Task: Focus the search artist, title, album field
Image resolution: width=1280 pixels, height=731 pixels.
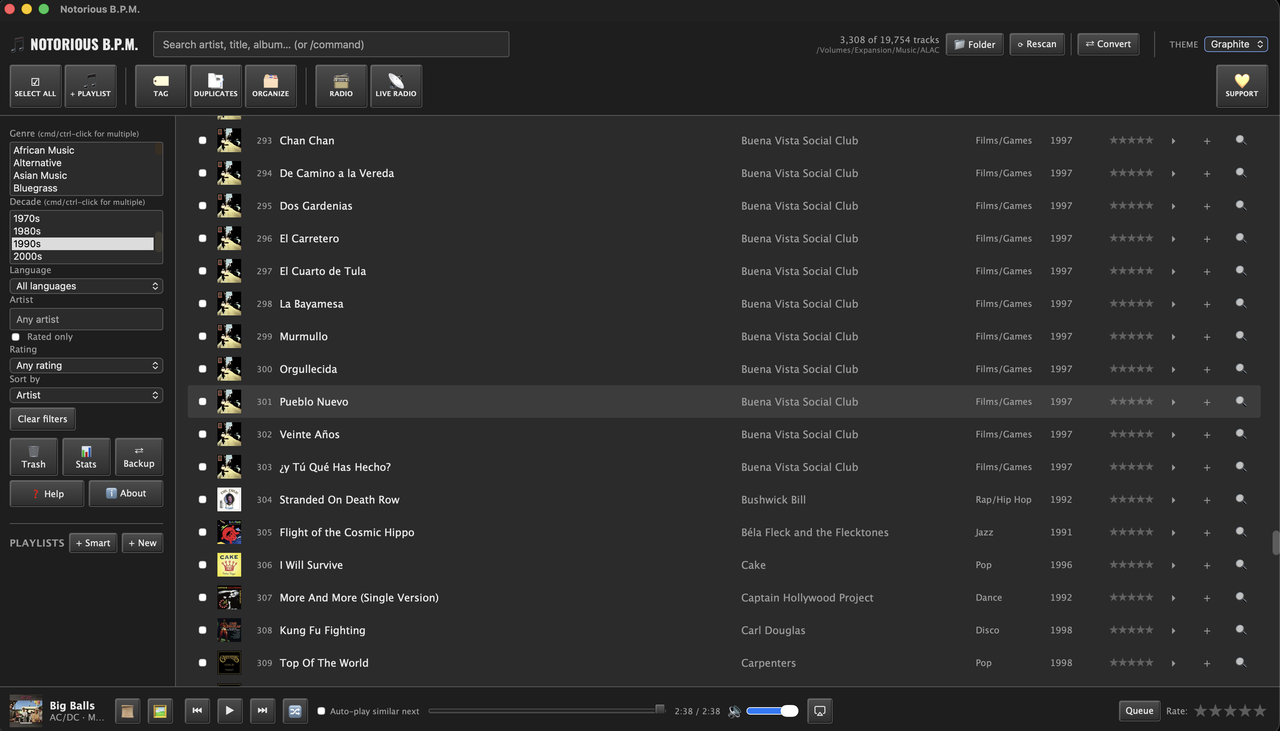Action: click(331, 44)
